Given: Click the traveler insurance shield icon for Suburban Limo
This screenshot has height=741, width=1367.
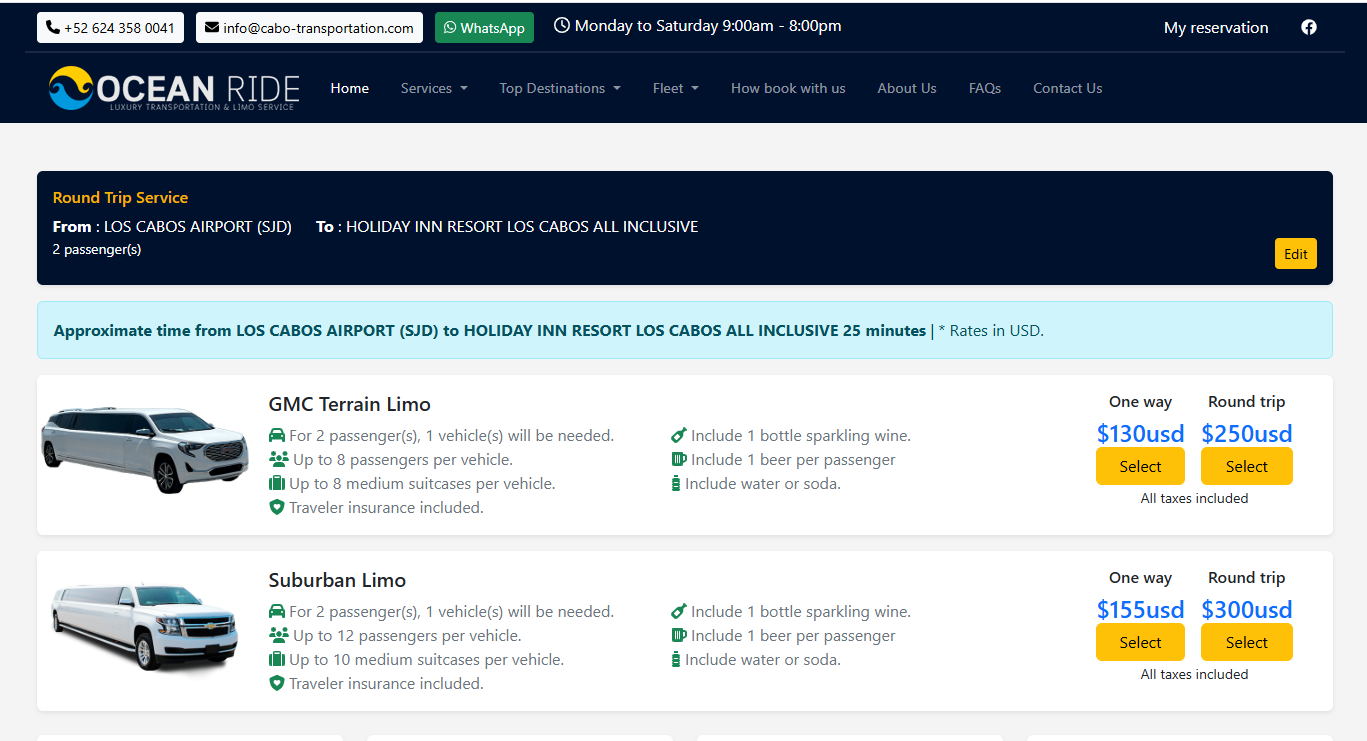Looking at the screenshot, I should (x=277, y=684).
